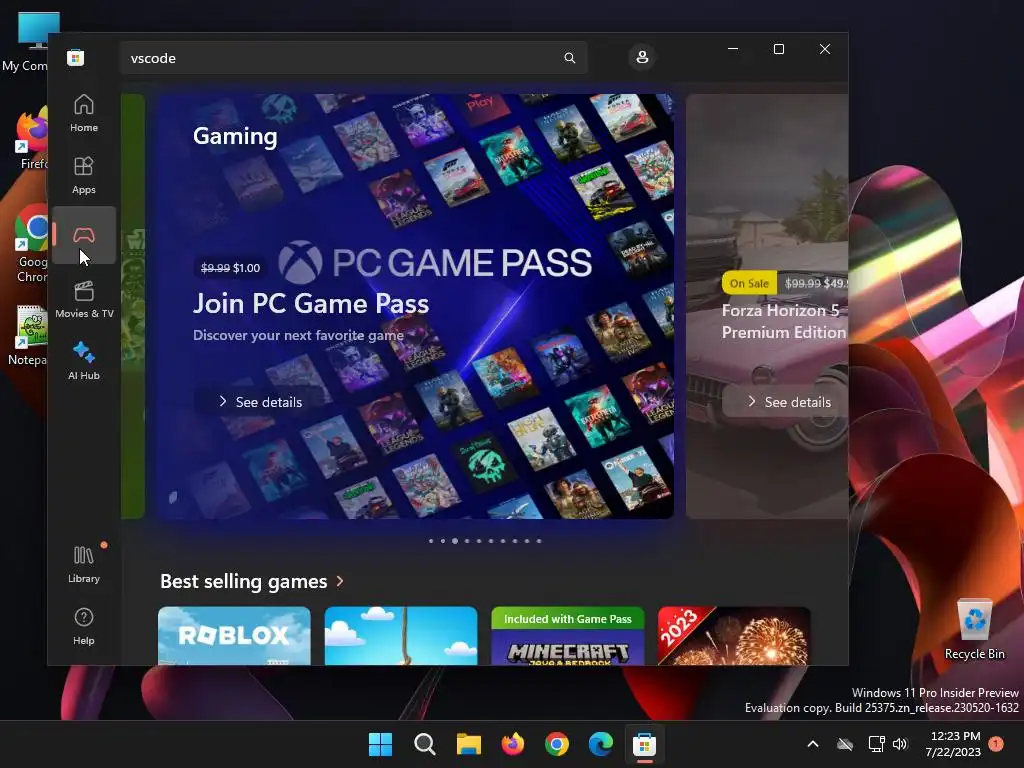Screen dimensions: 1024x768
Task: Open the AI Hub section
Action: point(84,360)
